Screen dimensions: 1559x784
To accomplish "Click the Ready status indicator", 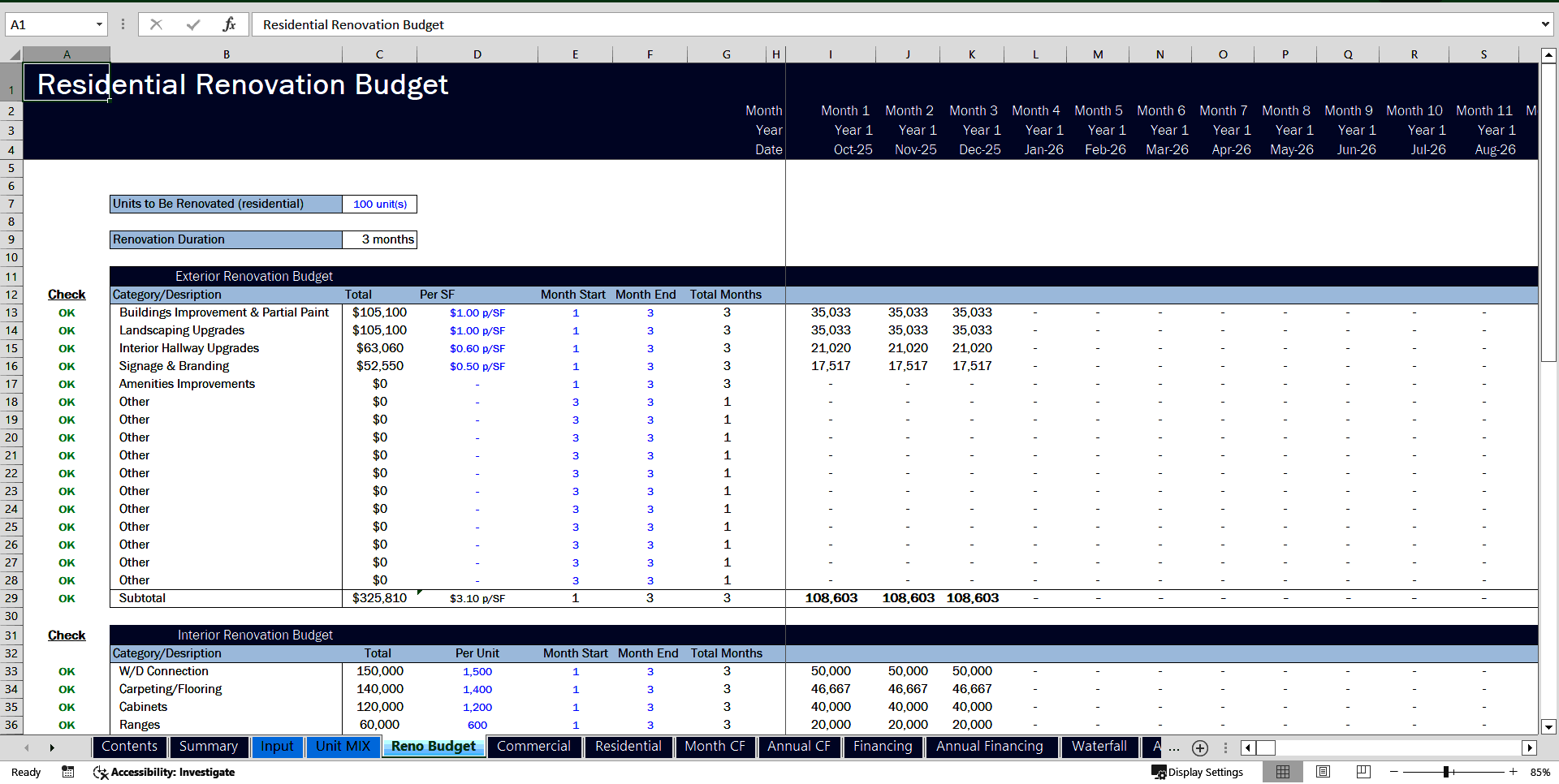I will point(26,772).
